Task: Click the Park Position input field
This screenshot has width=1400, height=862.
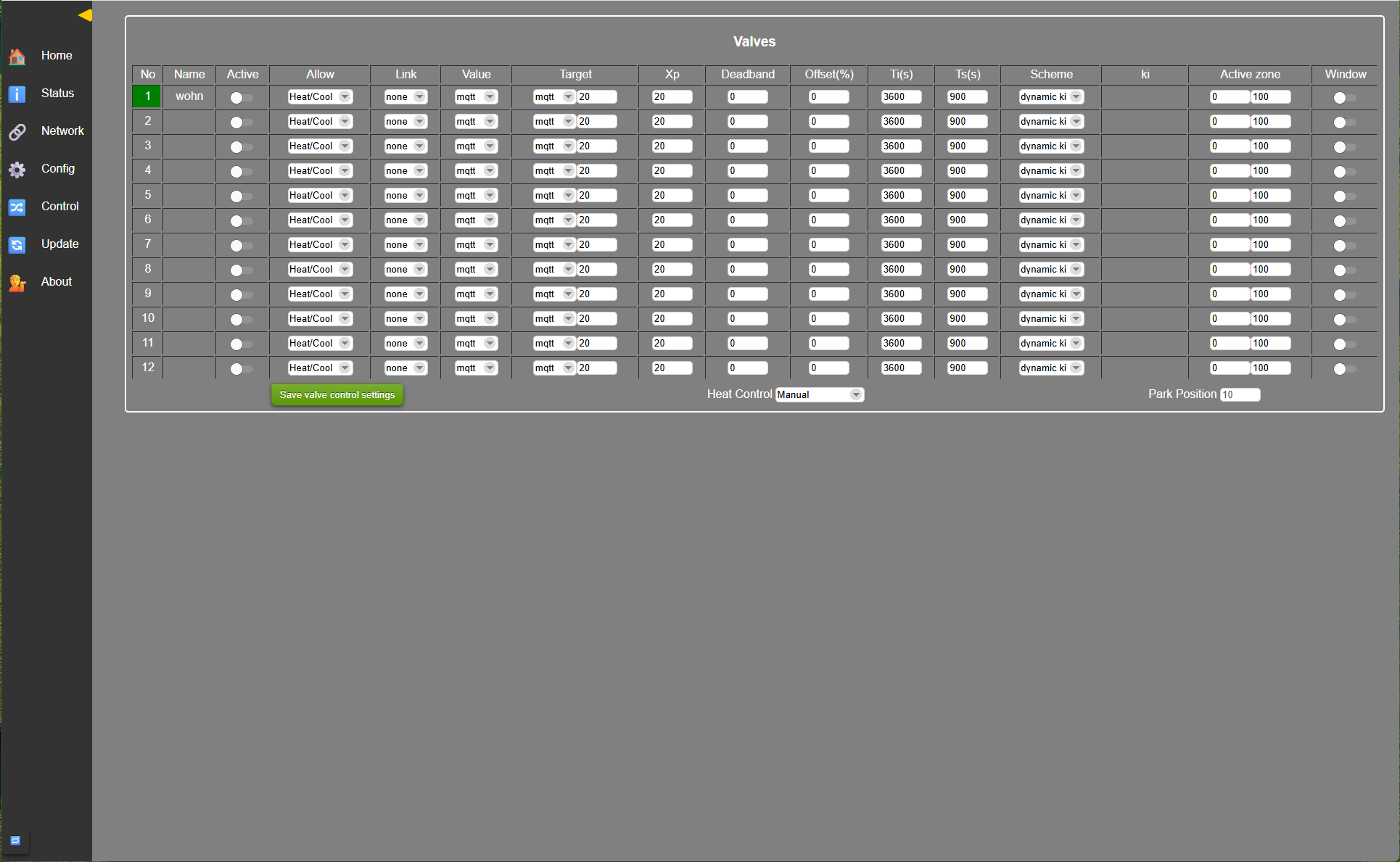Action: click(1240, 394)
